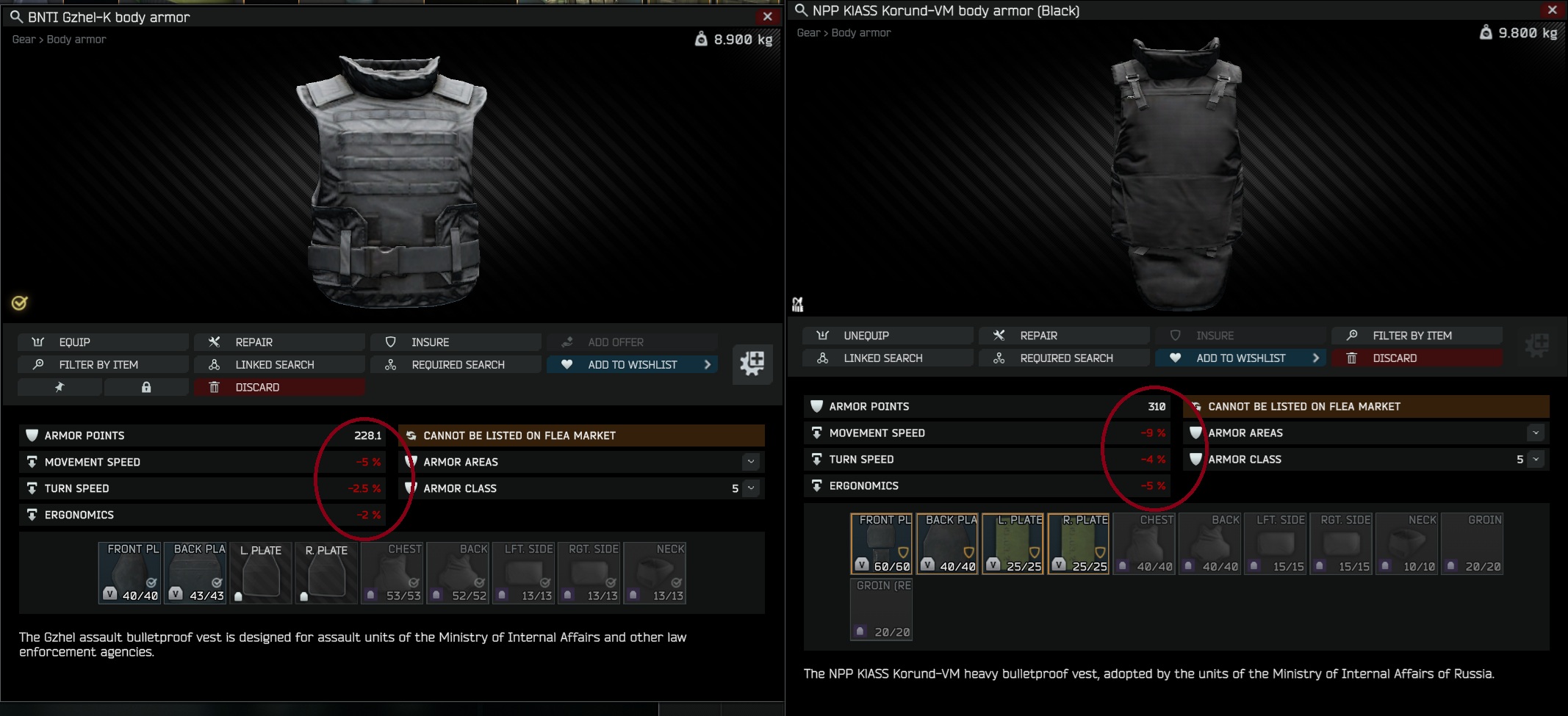The height and width of the screenshot is (716, 1568).
Task: Click Unequip on the Korund-VM armor
Action: pyautogui.click(x=888, y=336)
